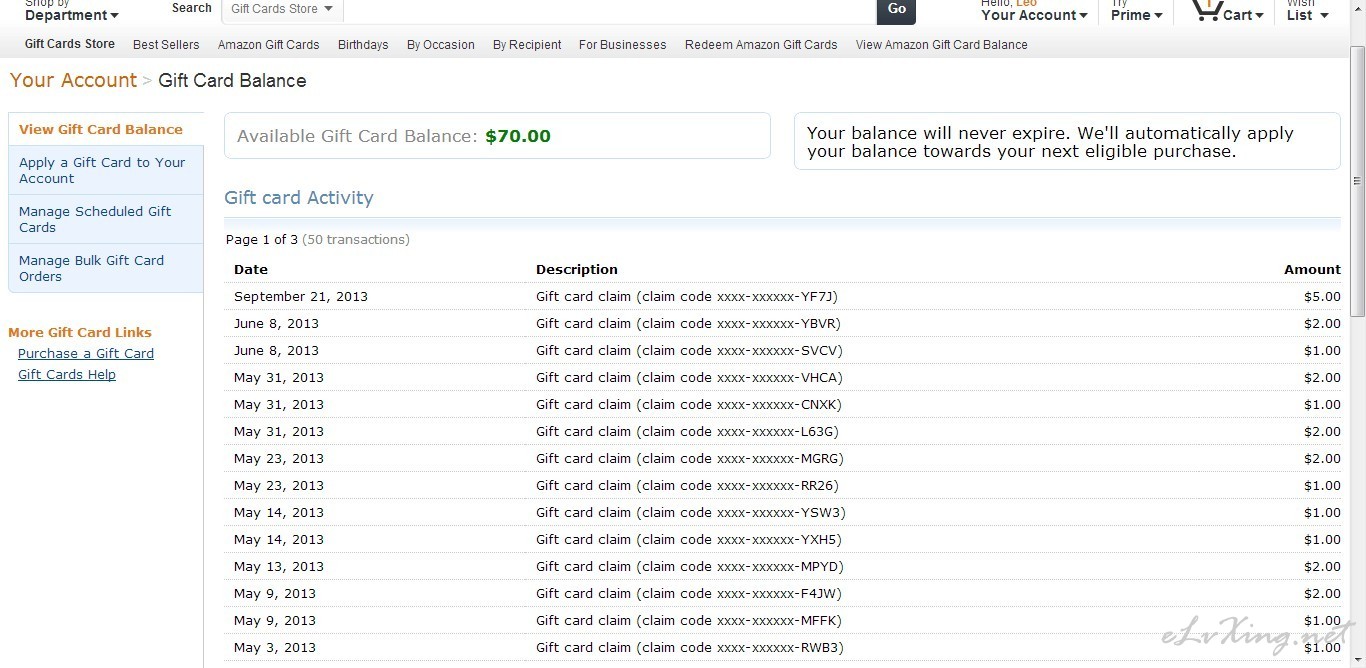Open the For Businesses navigation item
The image size is (1366, 668).
point(623,45)
